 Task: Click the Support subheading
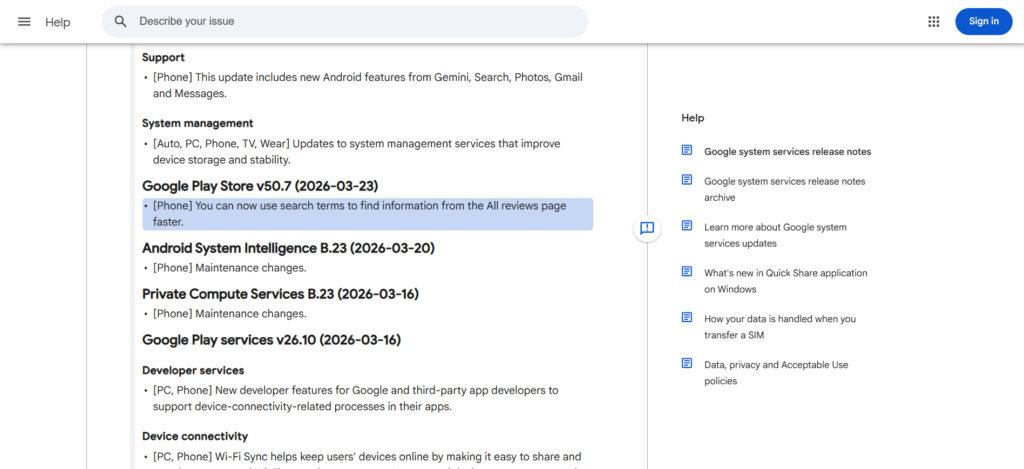[163, 57]
